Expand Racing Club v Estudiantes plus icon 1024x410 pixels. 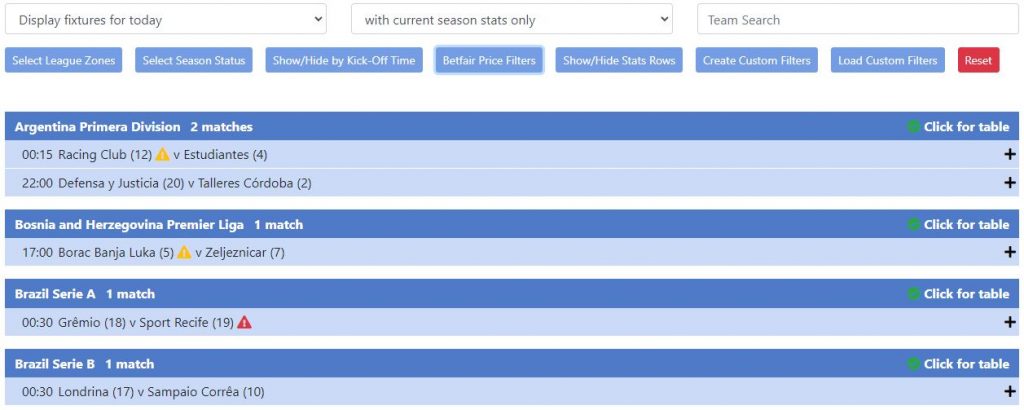1009,155
